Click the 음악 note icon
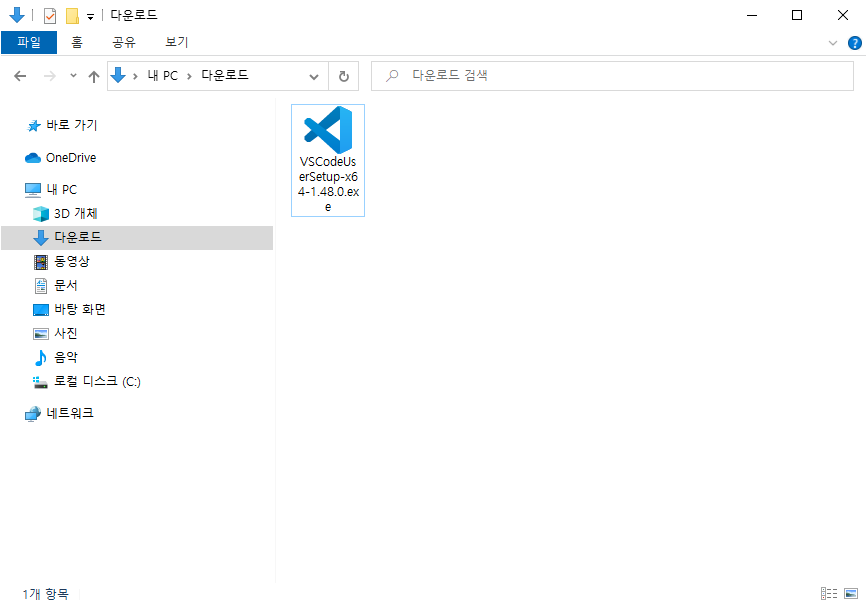 click(41, 358)
